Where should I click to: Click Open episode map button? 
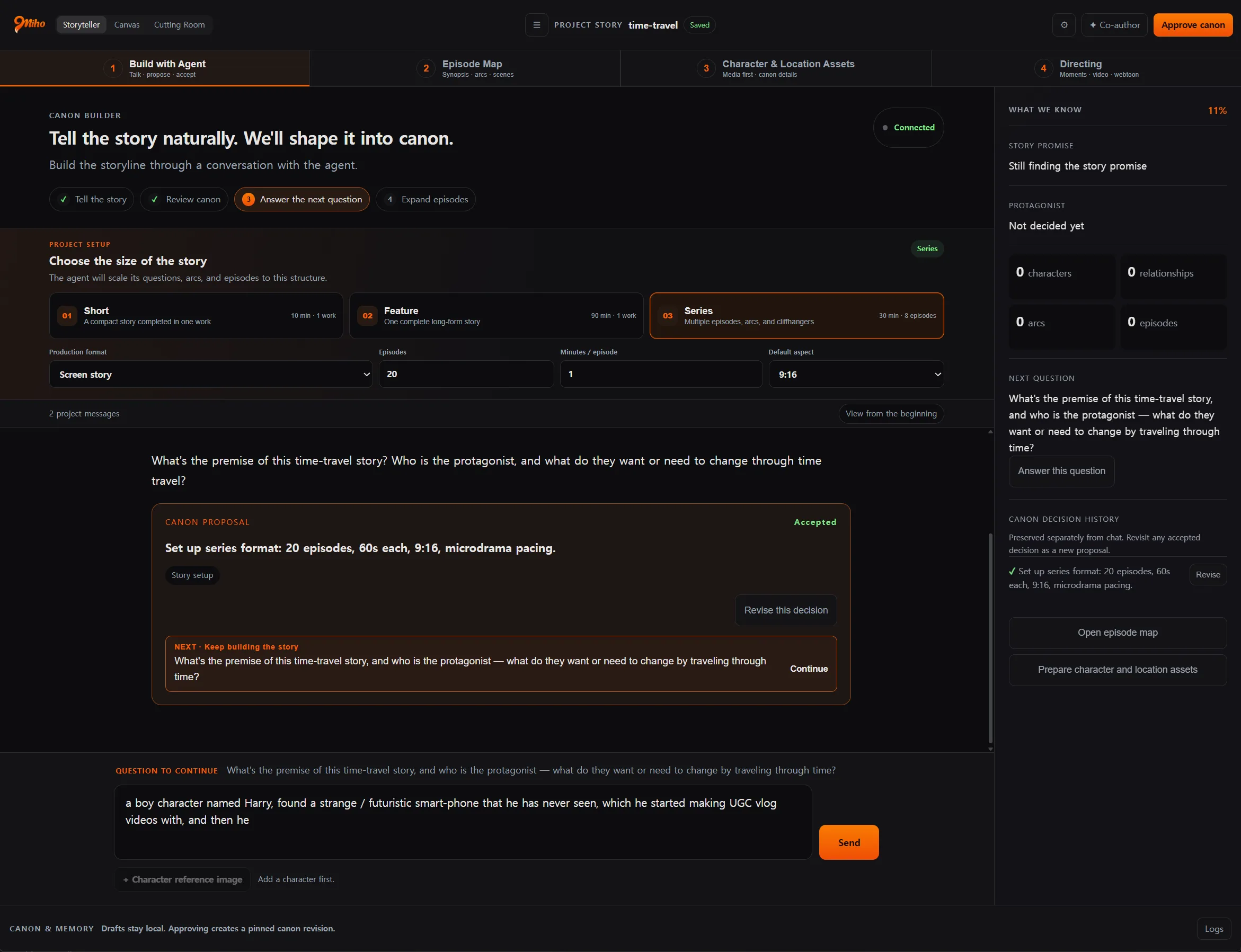click(x=1118, y=633)
